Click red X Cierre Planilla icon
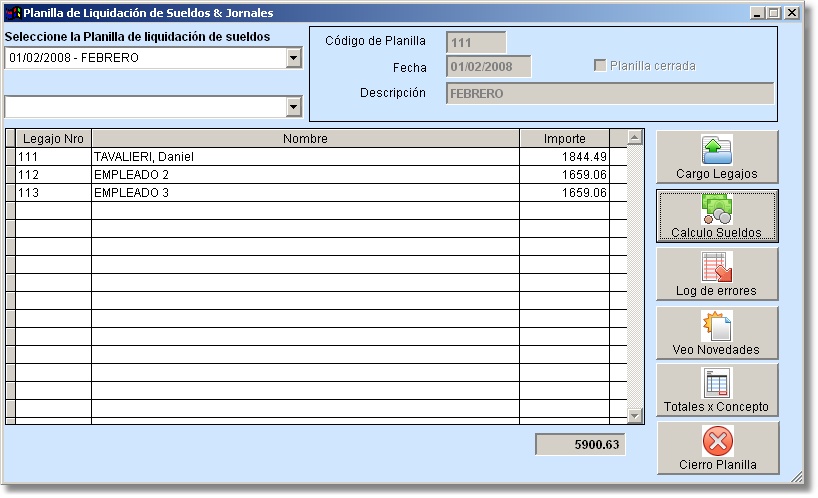The image size is (818, 498). coord(716,441)
